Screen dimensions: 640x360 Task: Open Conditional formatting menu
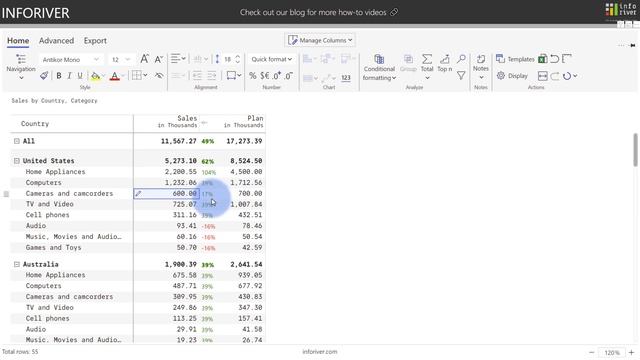[x=379, y=67]
